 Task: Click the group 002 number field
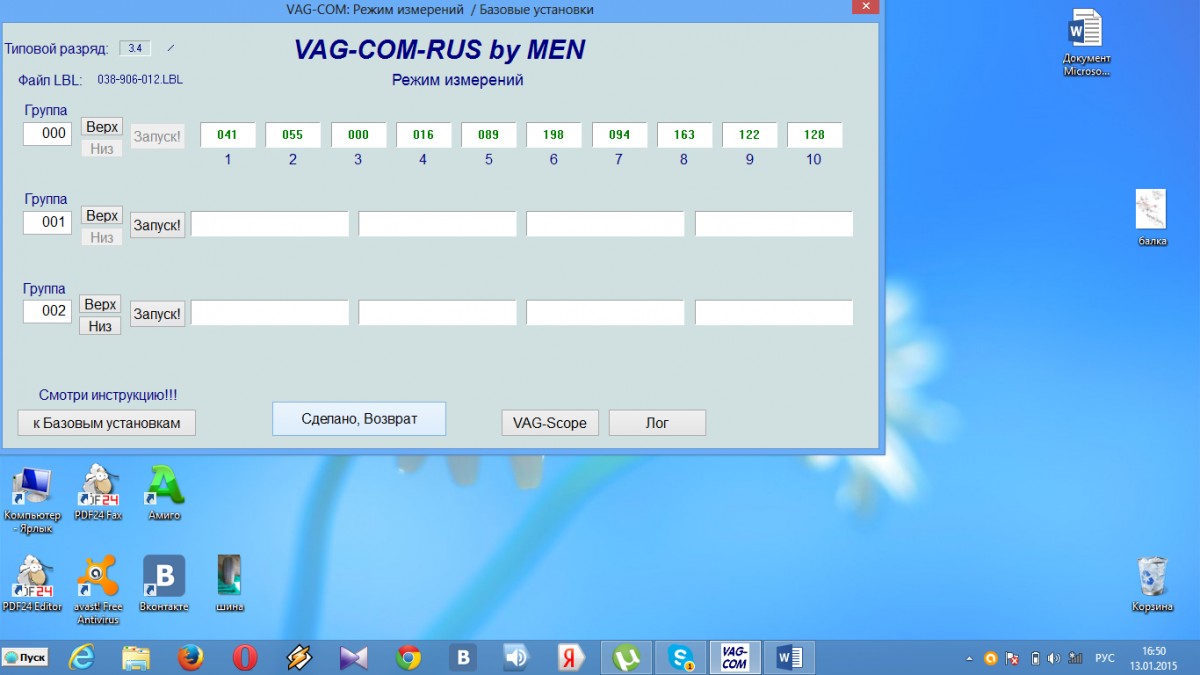48,311
